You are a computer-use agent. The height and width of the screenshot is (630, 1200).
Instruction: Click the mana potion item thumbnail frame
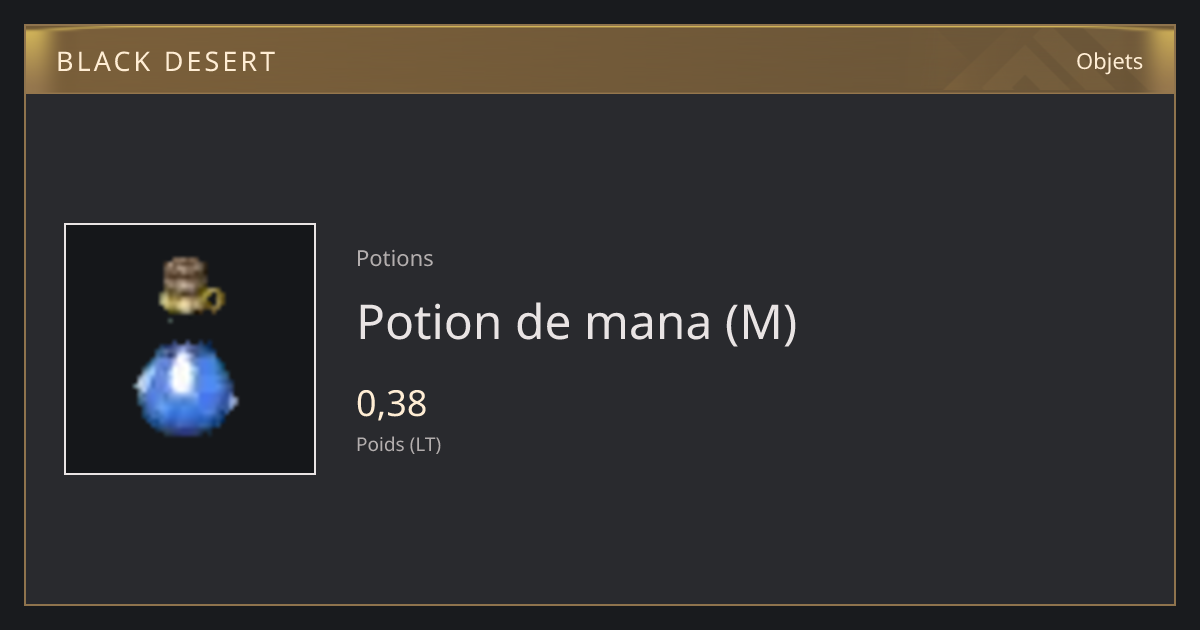pyautogui.click(x=190, y=349)
